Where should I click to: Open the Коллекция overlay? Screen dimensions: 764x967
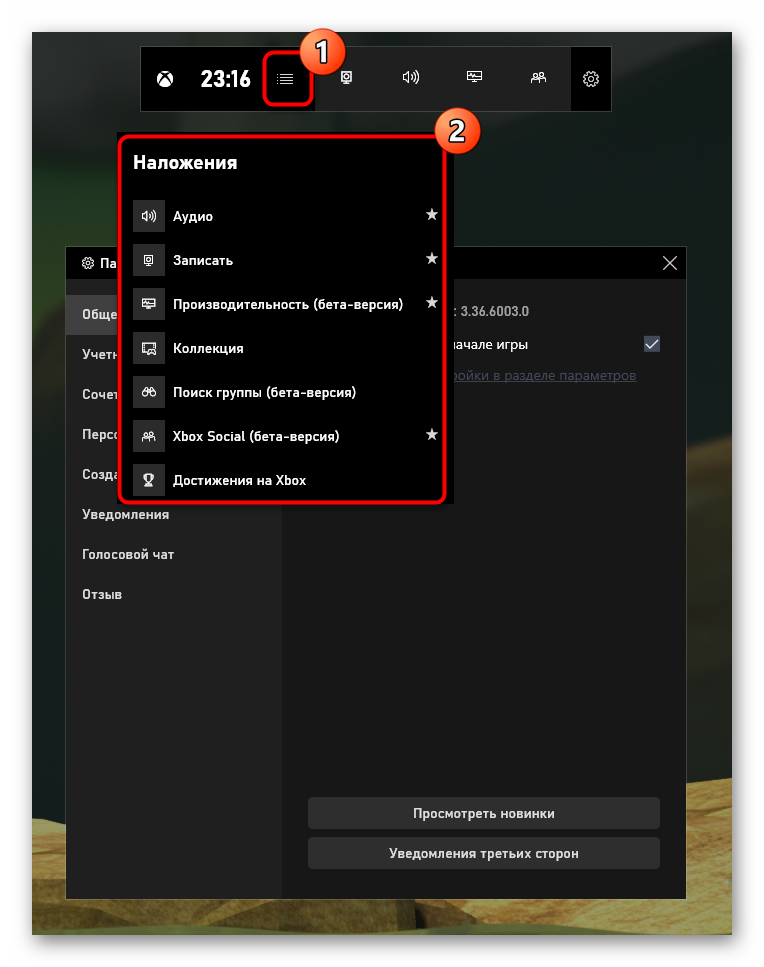(x=285, y=348)
